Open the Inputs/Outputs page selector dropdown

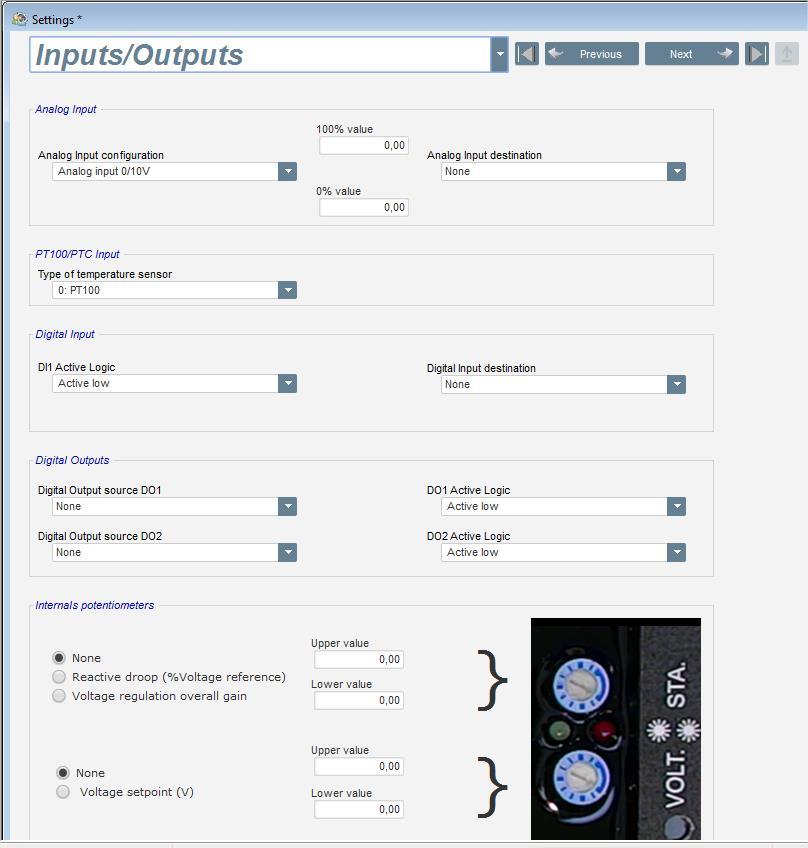click(500, 54)
